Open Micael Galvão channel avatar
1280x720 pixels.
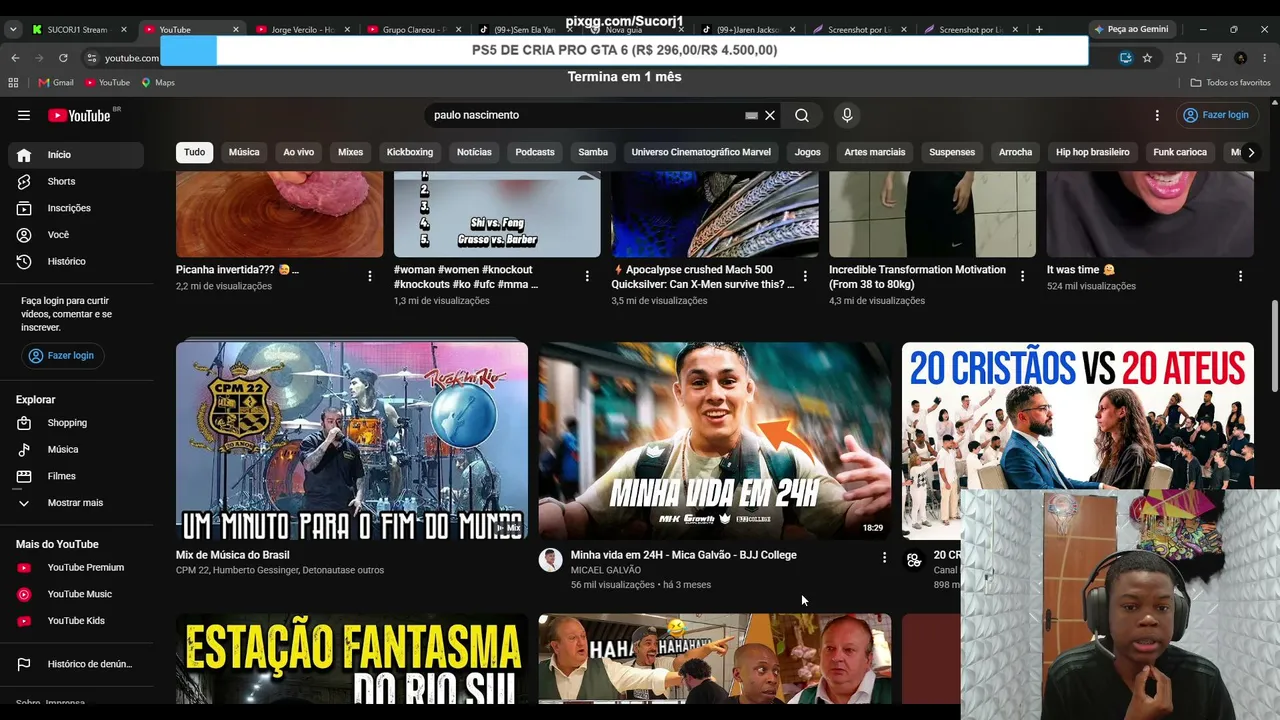point(551,560)
